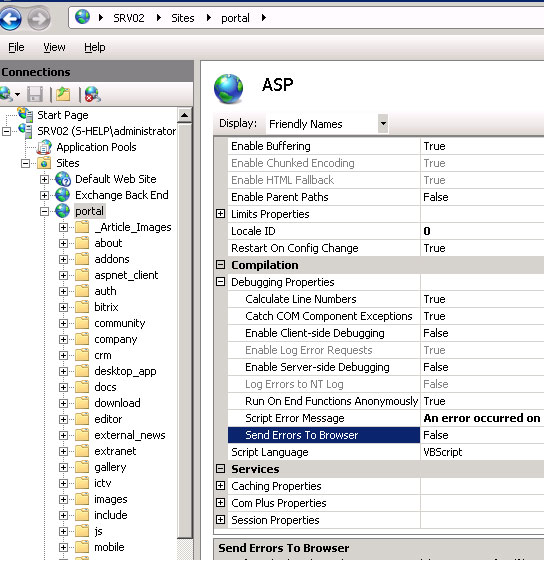Select the desktop_app folder in tree
545x561 pixels.
(x=125, y=371)
